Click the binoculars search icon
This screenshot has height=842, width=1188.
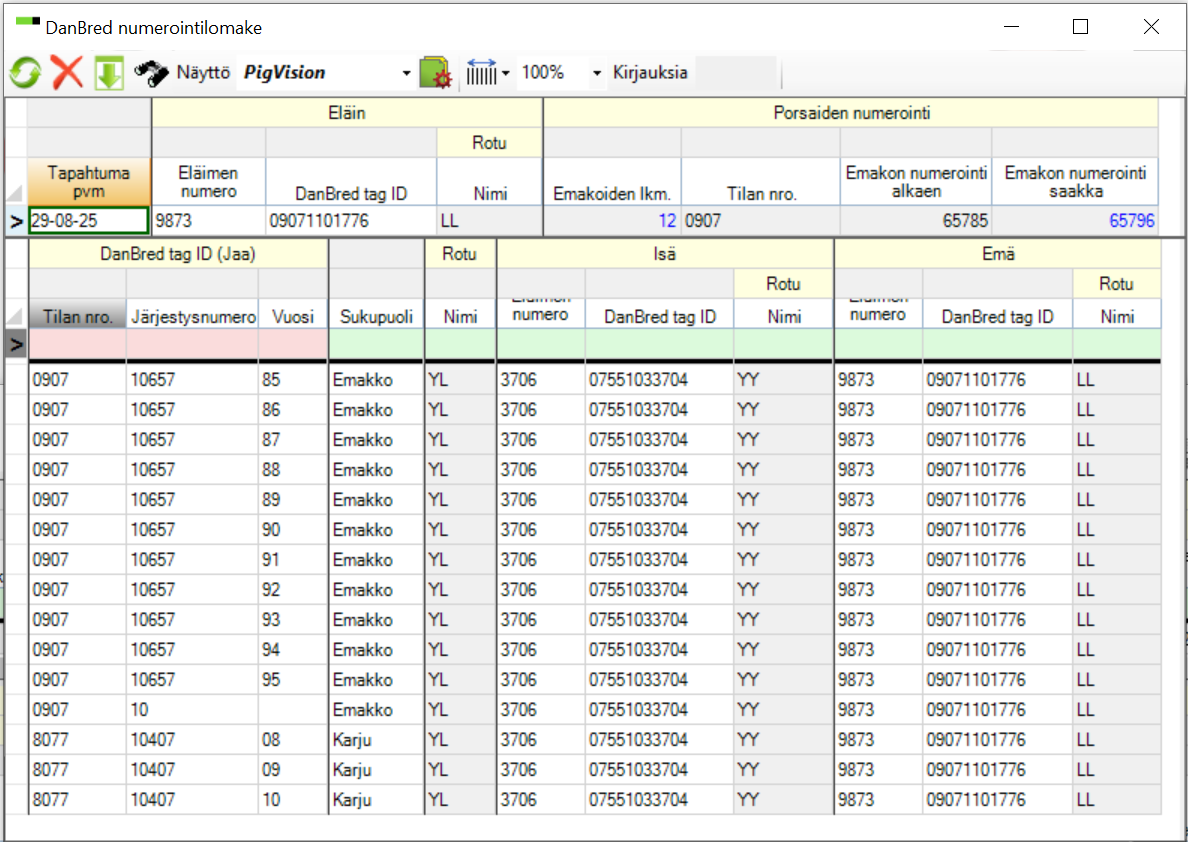(x=152, y=73)
